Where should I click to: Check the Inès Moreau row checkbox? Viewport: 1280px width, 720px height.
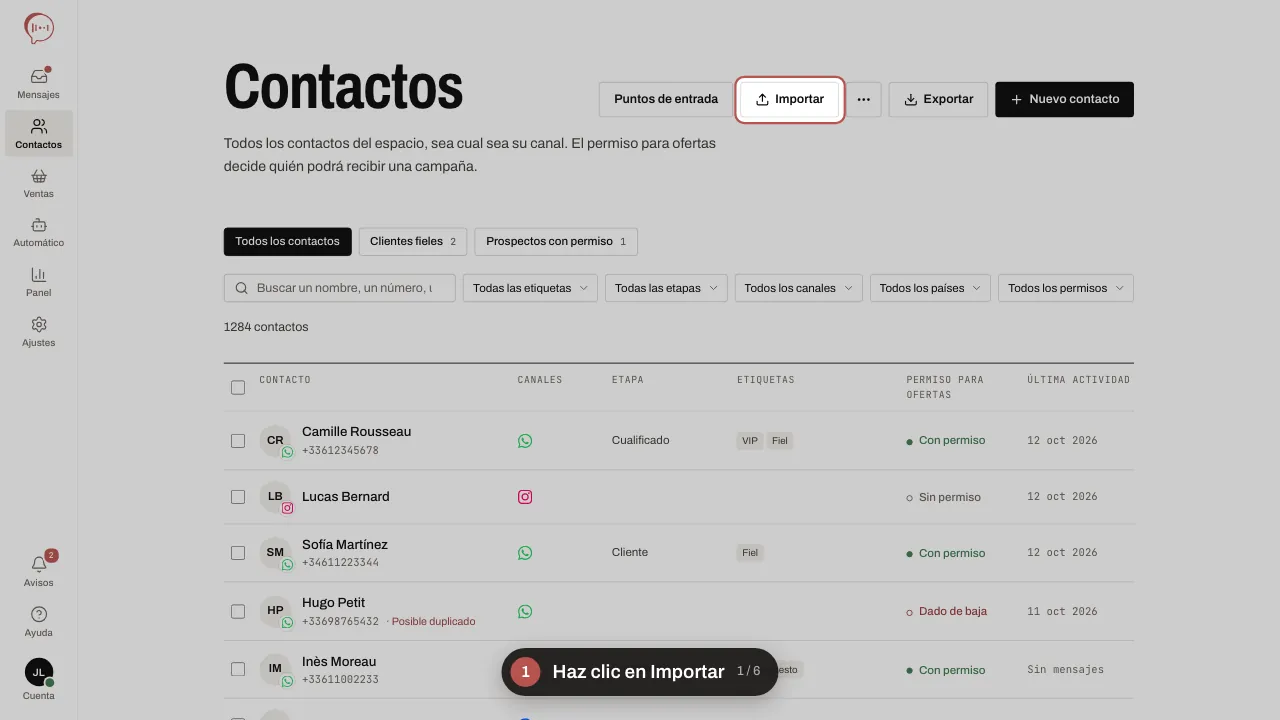(x=238, y=669)
